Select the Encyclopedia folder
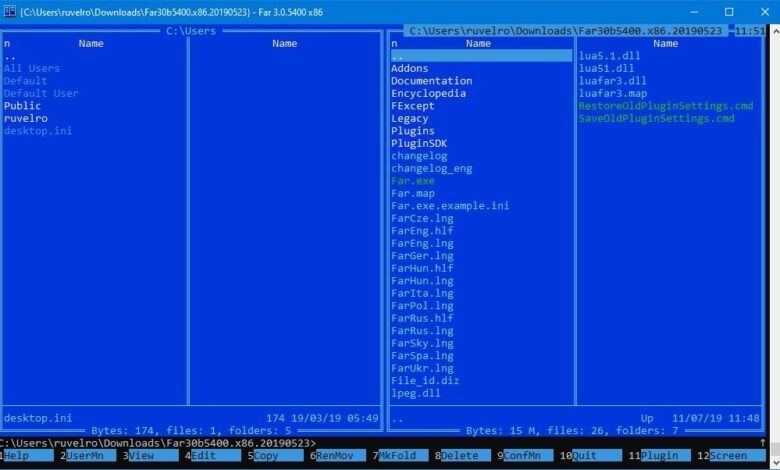 pyautogui.click(x=428, y=94)
